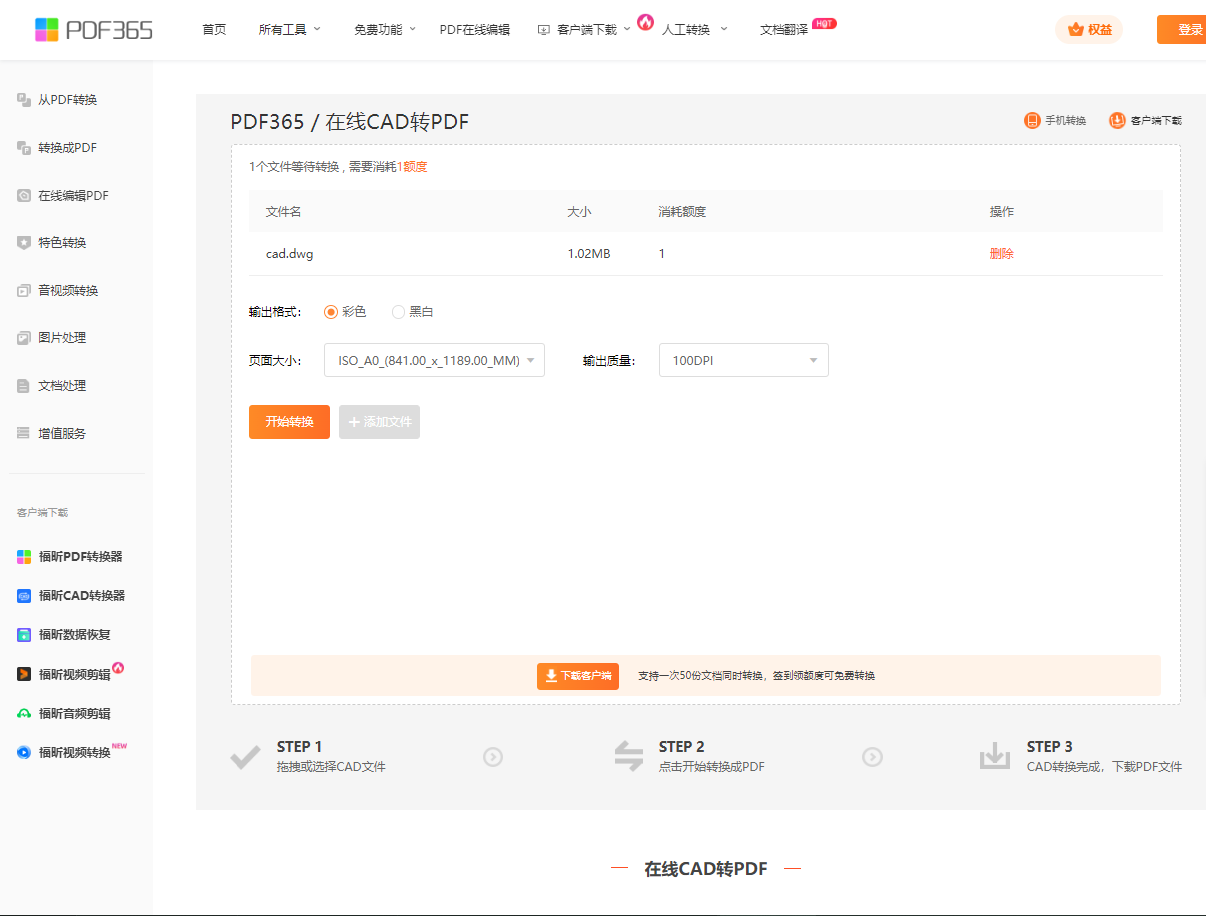Click the 文档处理 sidebar category
This screenshot has height=916, width=1206.
click(x=62, y=386)
